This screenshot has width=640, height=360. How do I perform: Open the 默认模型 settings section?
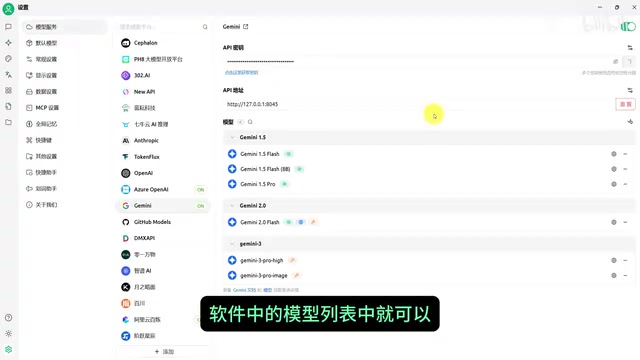[64, 43]
